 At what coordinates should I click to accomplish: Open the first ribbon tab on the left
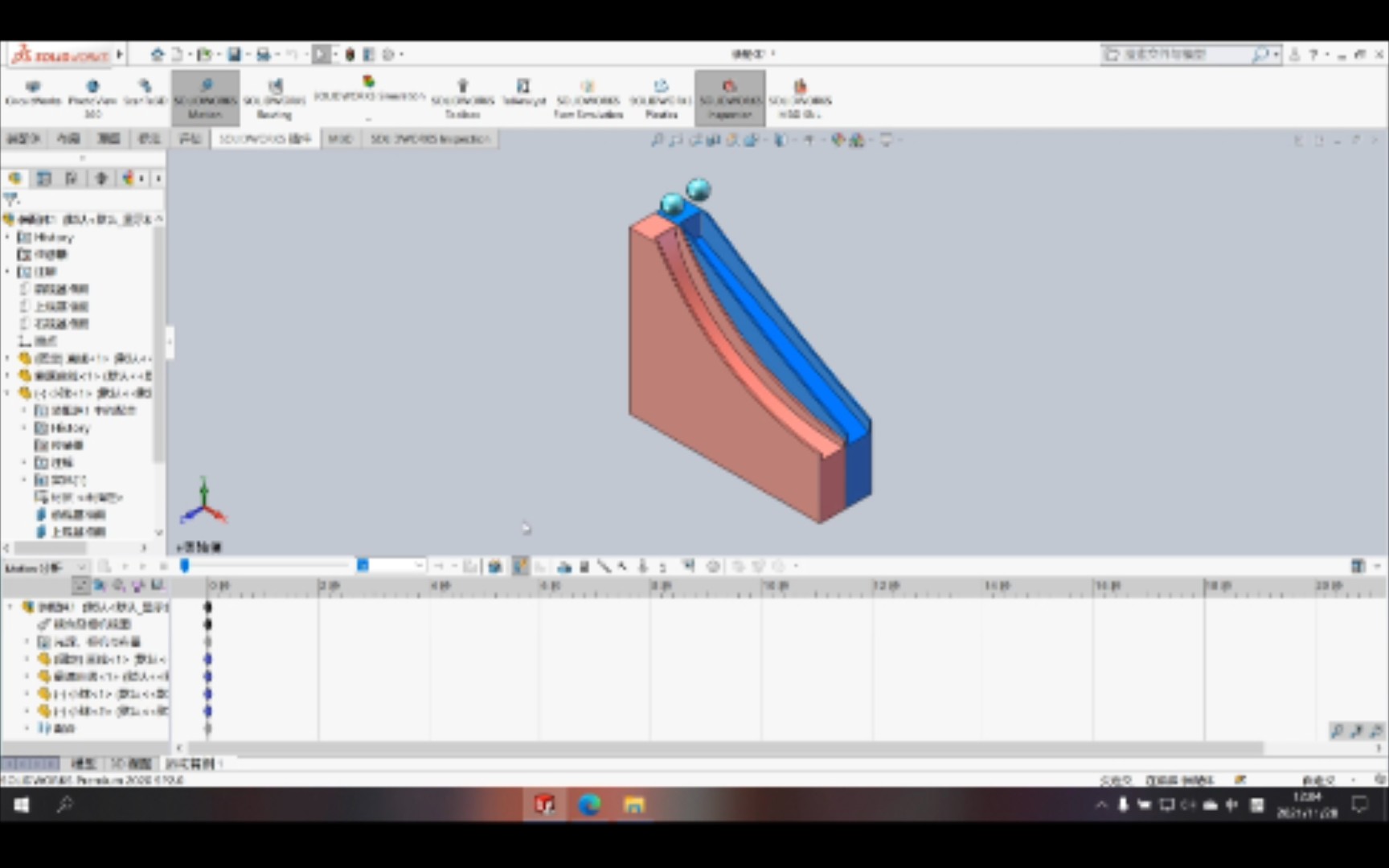[23, 139]
